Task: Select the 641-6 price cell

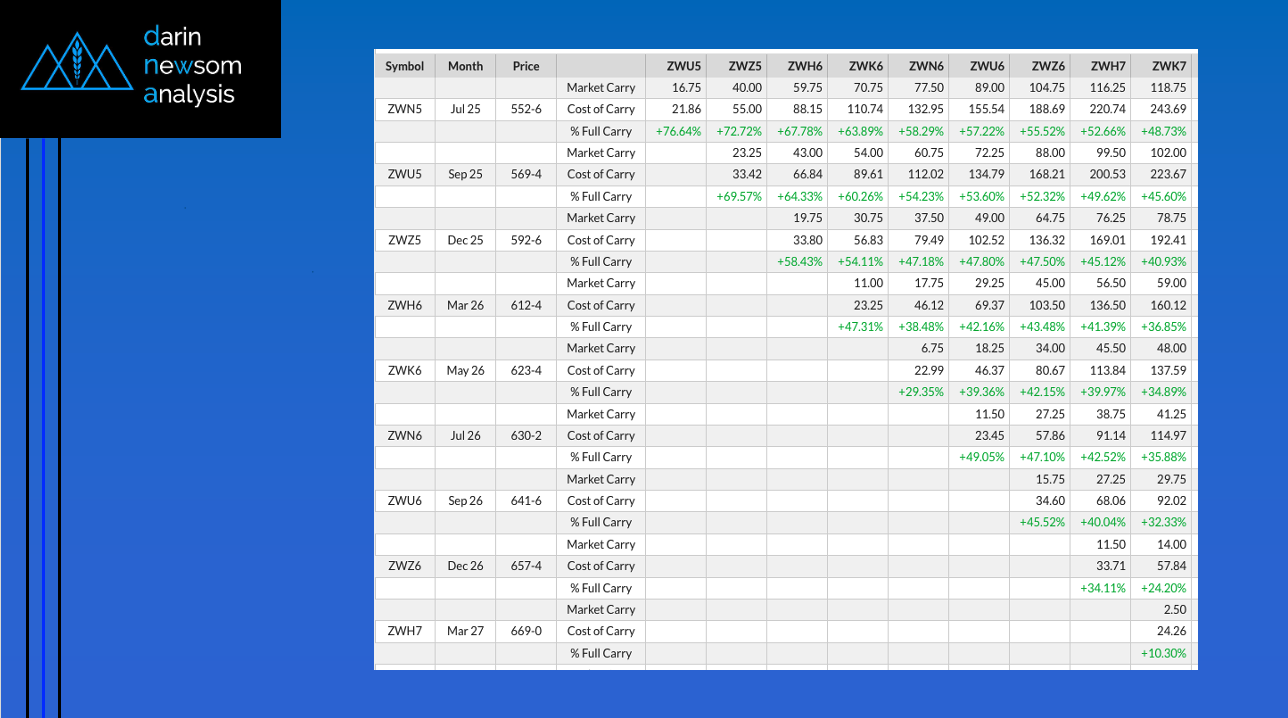Action: 526,501
